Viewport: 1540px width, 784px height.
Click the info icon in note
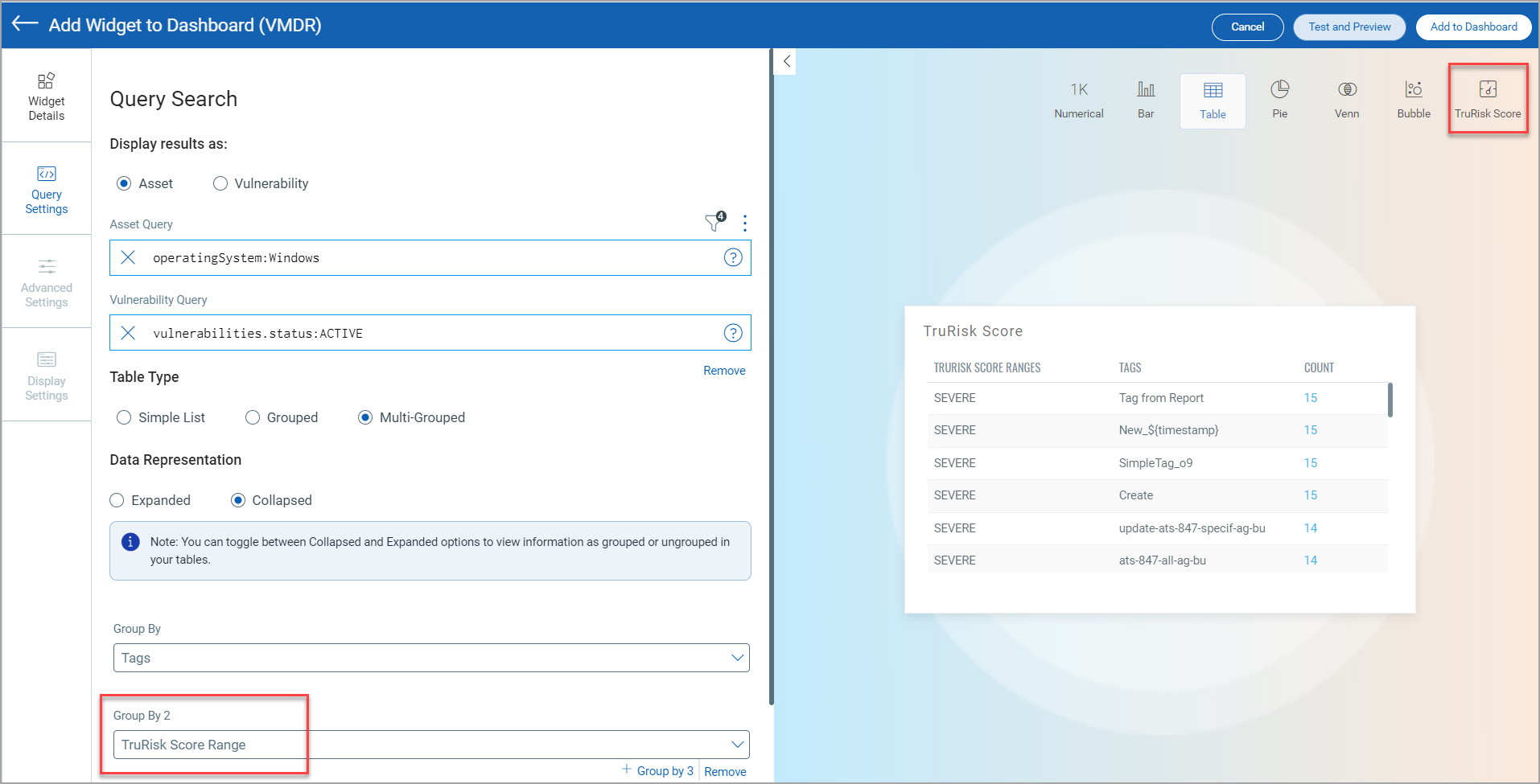(x=130, y=542)
